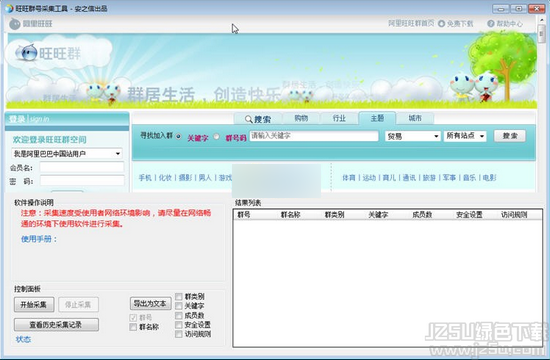Click the 会员名 input field

pos(82,167)
